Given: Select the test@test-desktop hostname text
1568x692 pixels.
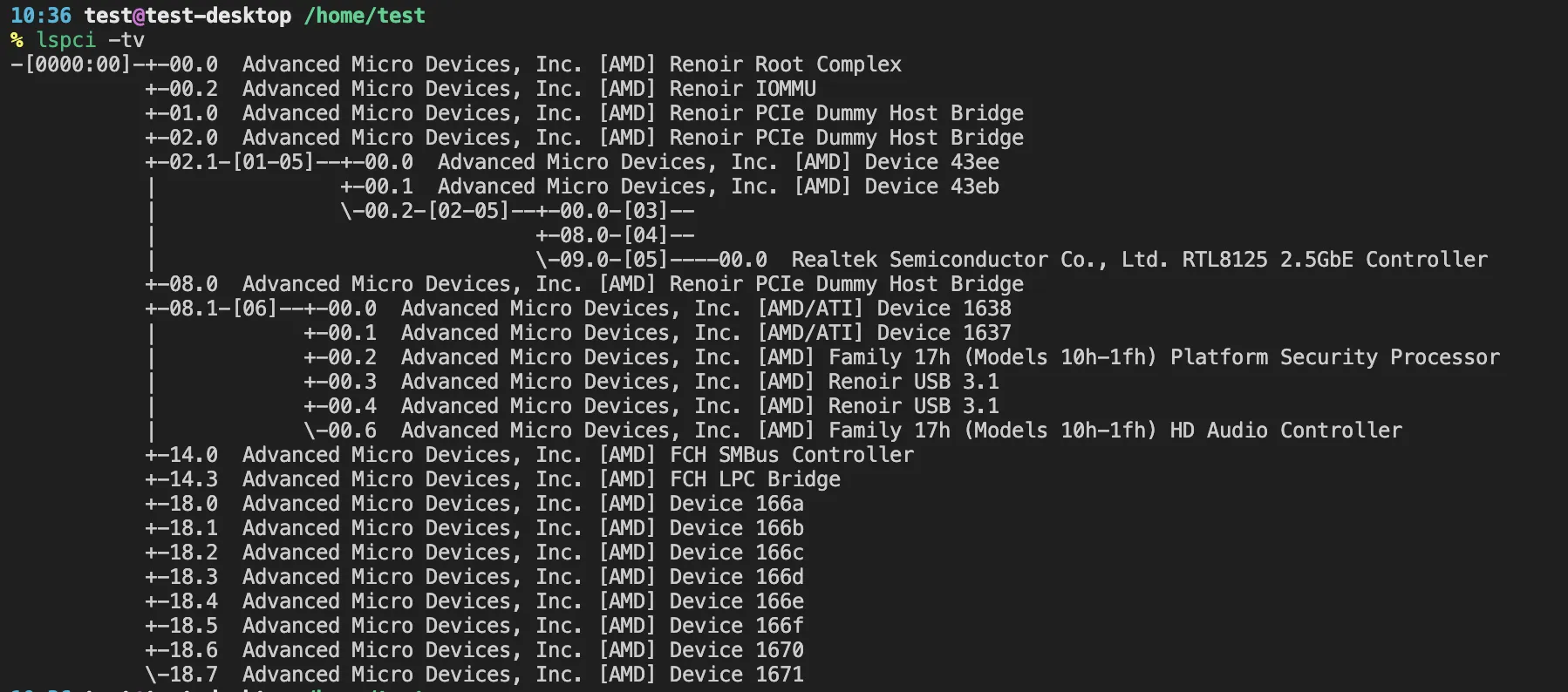Looking at the screenshot, I should point(187,16).
